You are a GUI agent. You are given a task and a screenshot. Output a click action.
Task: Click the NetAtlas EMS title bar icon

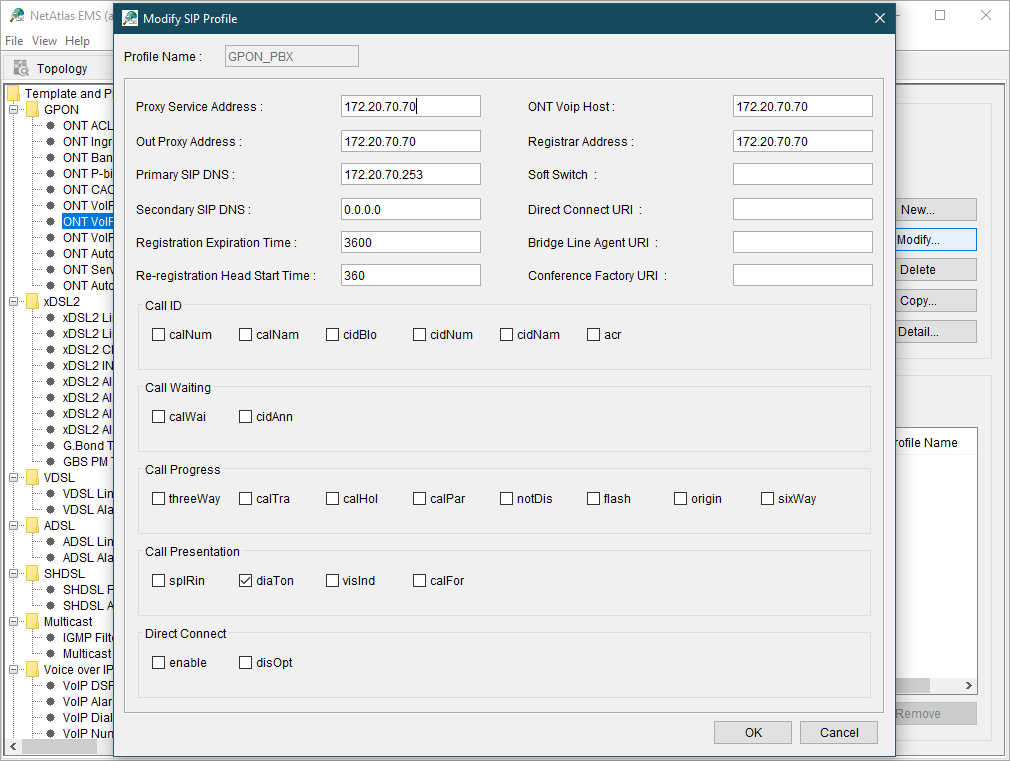pos(16,15)
